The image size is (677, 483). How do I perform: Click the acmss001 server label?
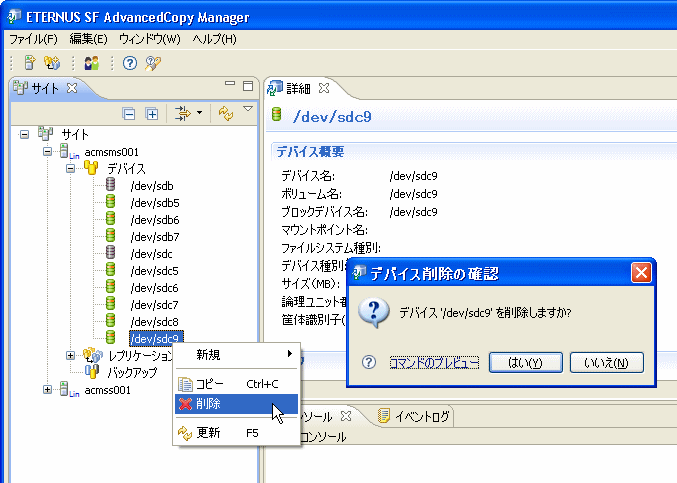pyautogui.click(x=108, y=390)
